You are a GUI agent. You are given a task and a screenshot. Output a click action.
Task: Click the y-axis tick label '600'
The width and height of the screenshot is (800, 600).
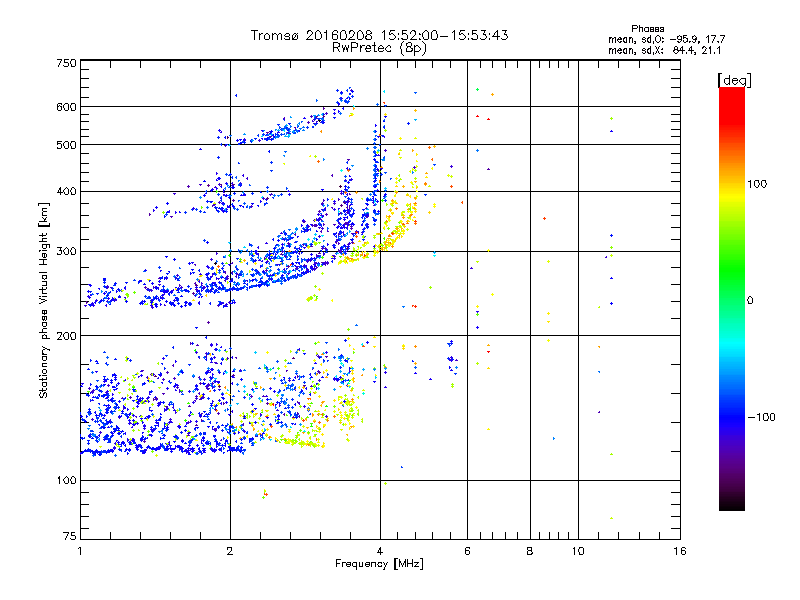click(x=66, y=107)
